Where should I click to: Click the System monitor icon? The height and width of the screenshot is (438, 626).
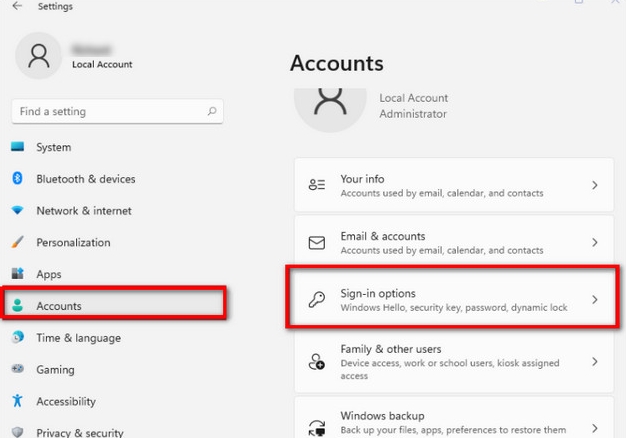coord(18,147)
